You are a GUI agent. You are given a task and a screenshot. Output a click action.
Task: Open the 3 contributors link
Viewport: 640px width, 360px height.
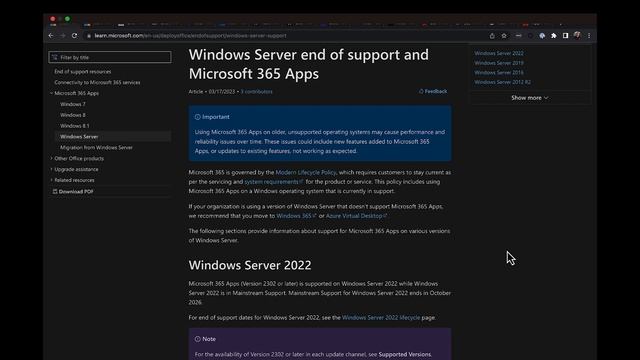256,91
